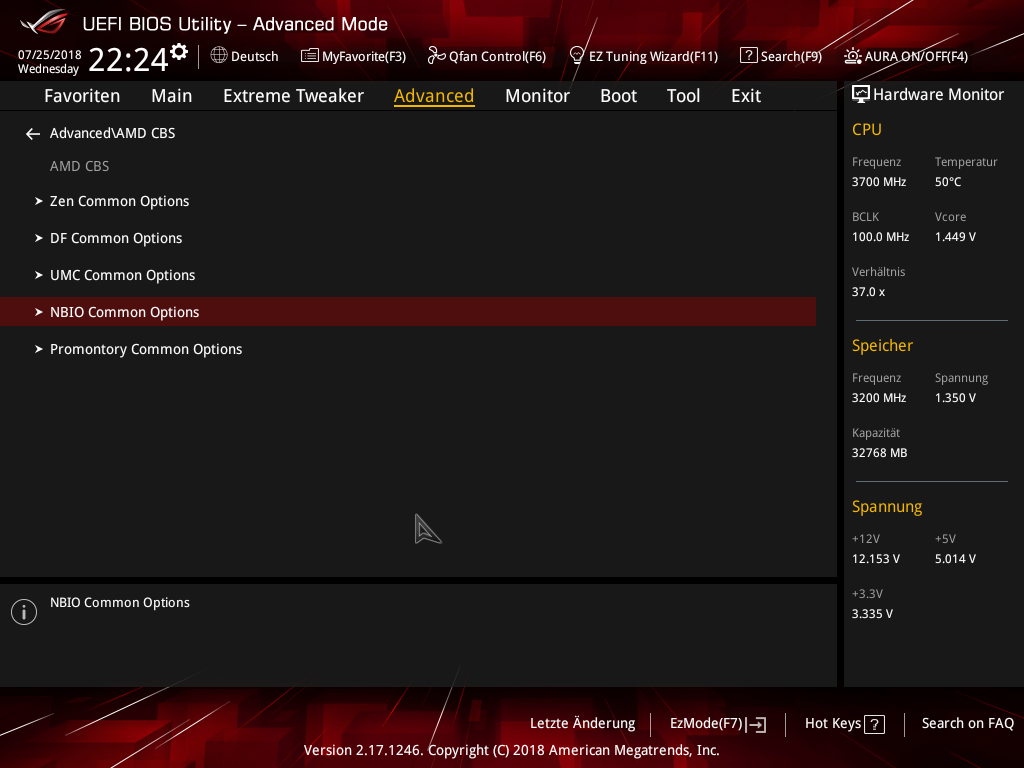Screen dimensions: 1024x768
Task: Click the info icon in help panel
Action: coord(24,612)
